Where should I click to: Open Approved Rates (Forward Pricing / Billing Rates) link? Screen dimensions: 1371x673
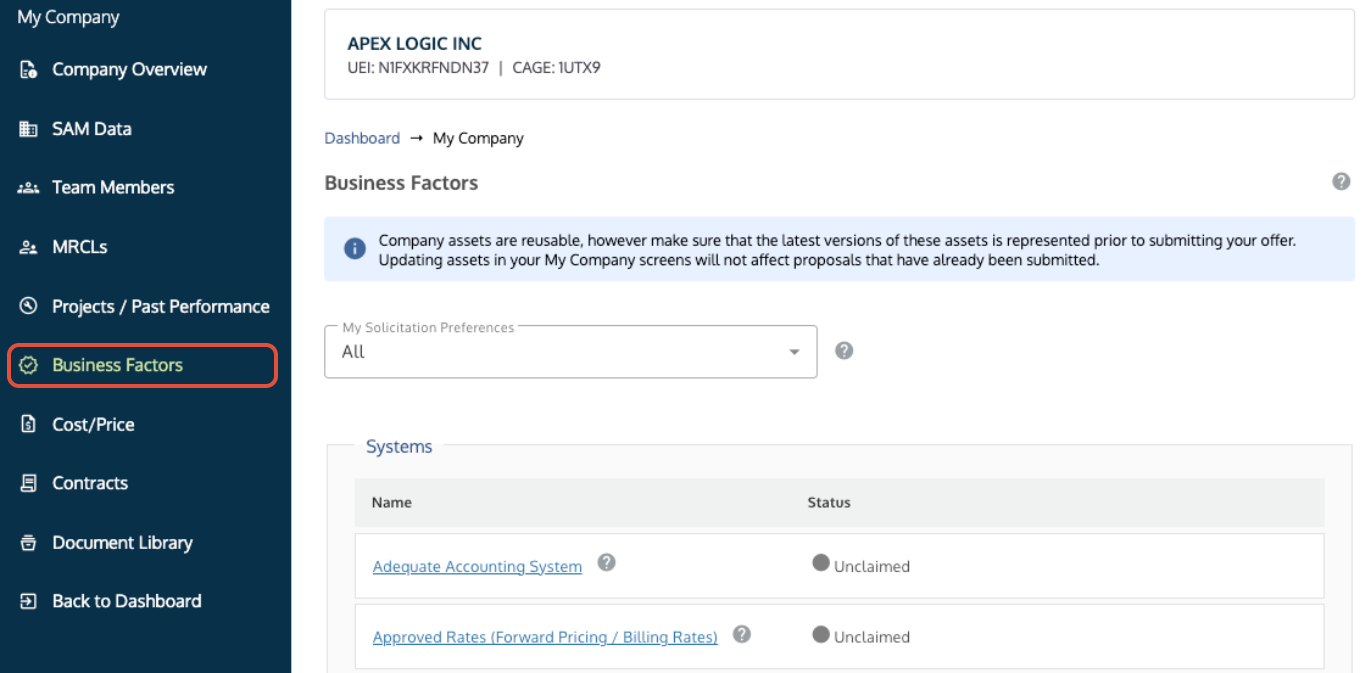click(545, 638)
